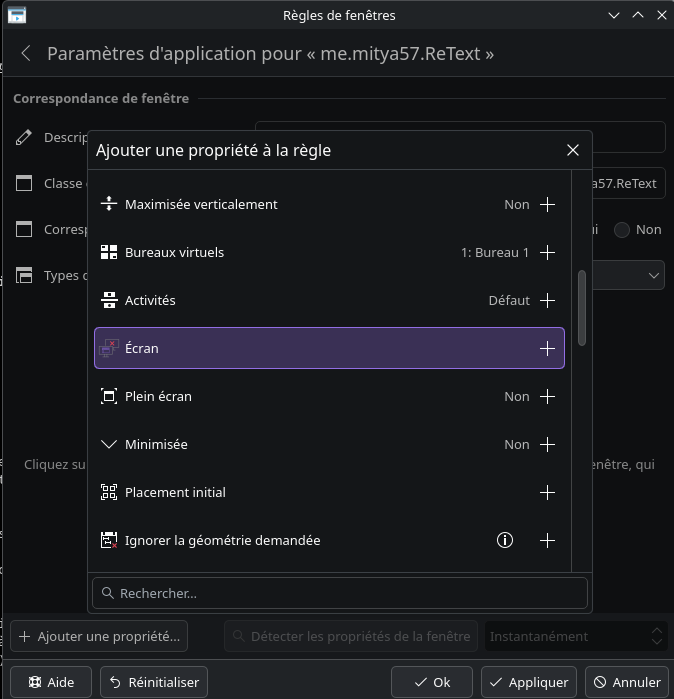Screen dimensions: 674x699
Task: Click plus icon for Minimisée
Action: tap(547, 444)
